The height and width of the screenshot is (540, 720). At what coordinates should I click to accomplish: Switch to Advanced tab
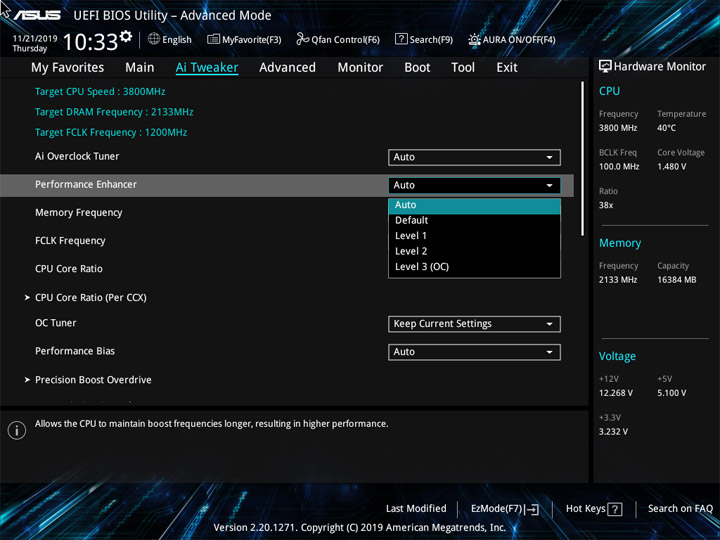point(287,68)
